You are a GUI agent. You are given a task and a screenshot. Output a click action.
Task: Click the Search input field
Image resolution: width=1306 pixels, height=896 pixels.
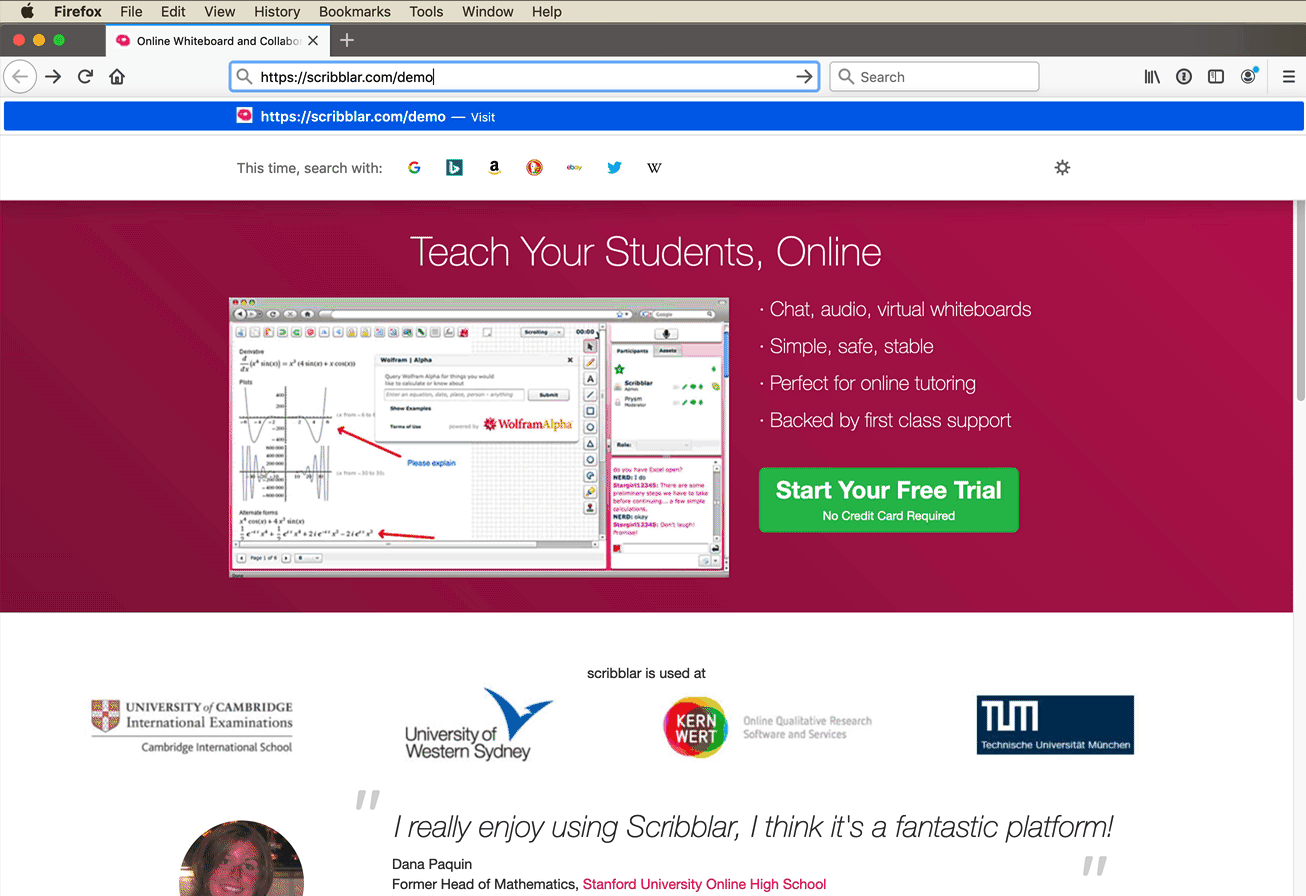(935, 77)
